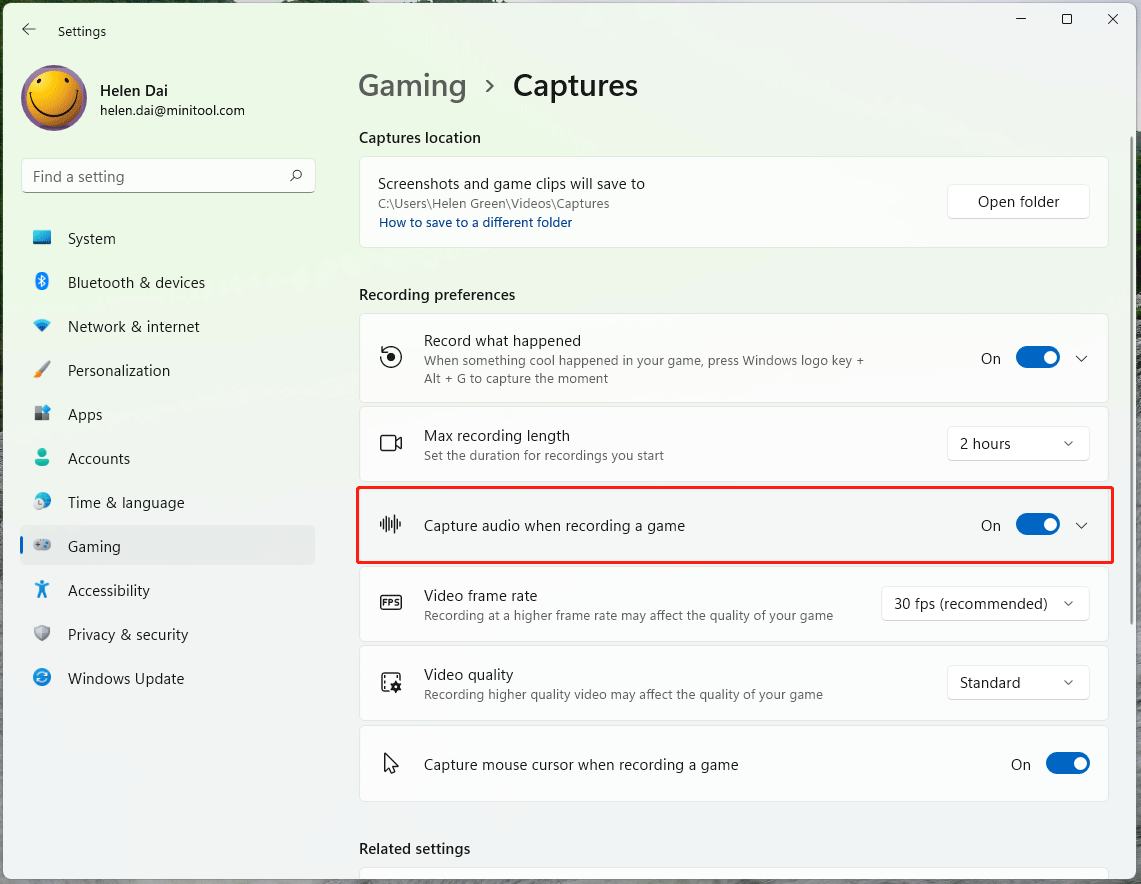Click the Find a setting search box
This screenshot has height=884, width=1141.
168,175
